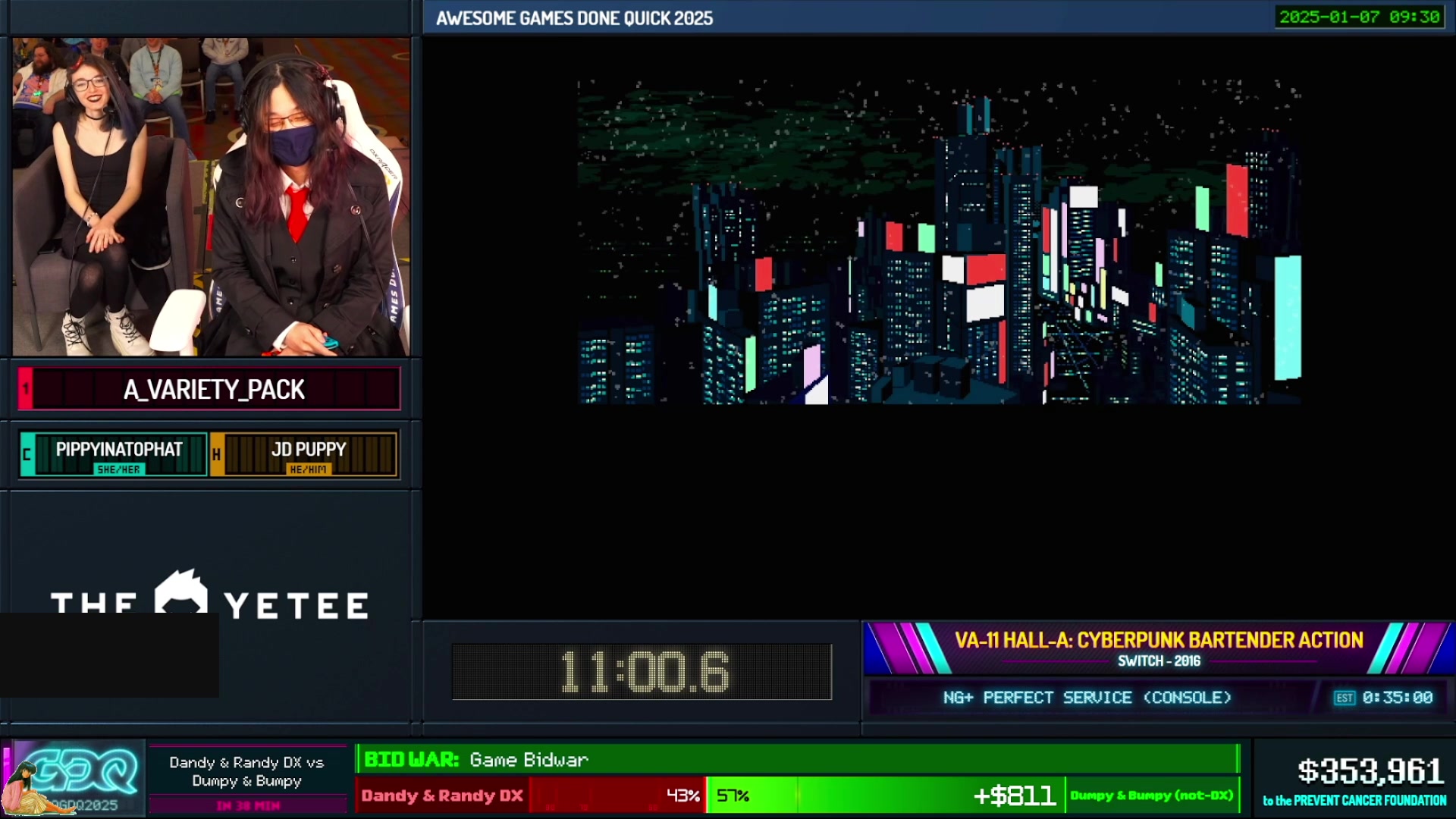Click the Awesome Games Done Quick 2025 title
The image size is (1456, 819).
click(x=574, y=18)
